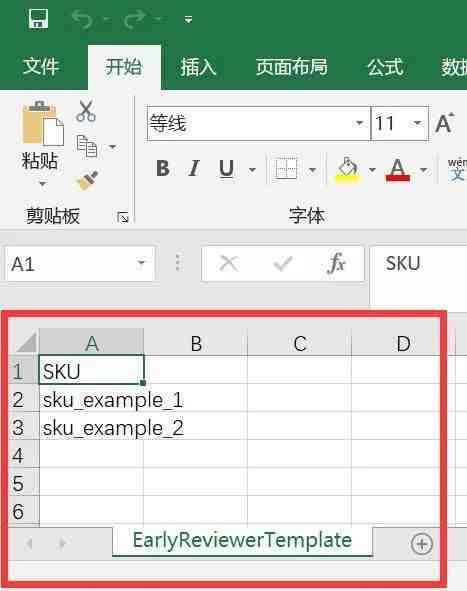Select the Format Painter brush icon

click(87, 180)
